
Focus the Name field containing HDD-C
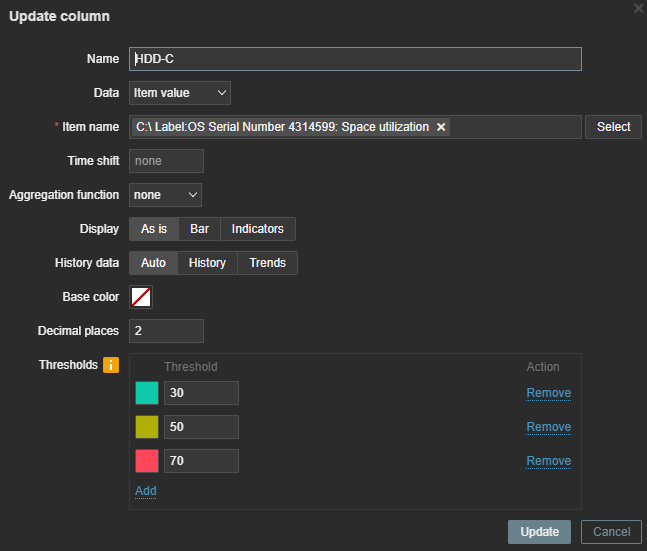[355, 59]
